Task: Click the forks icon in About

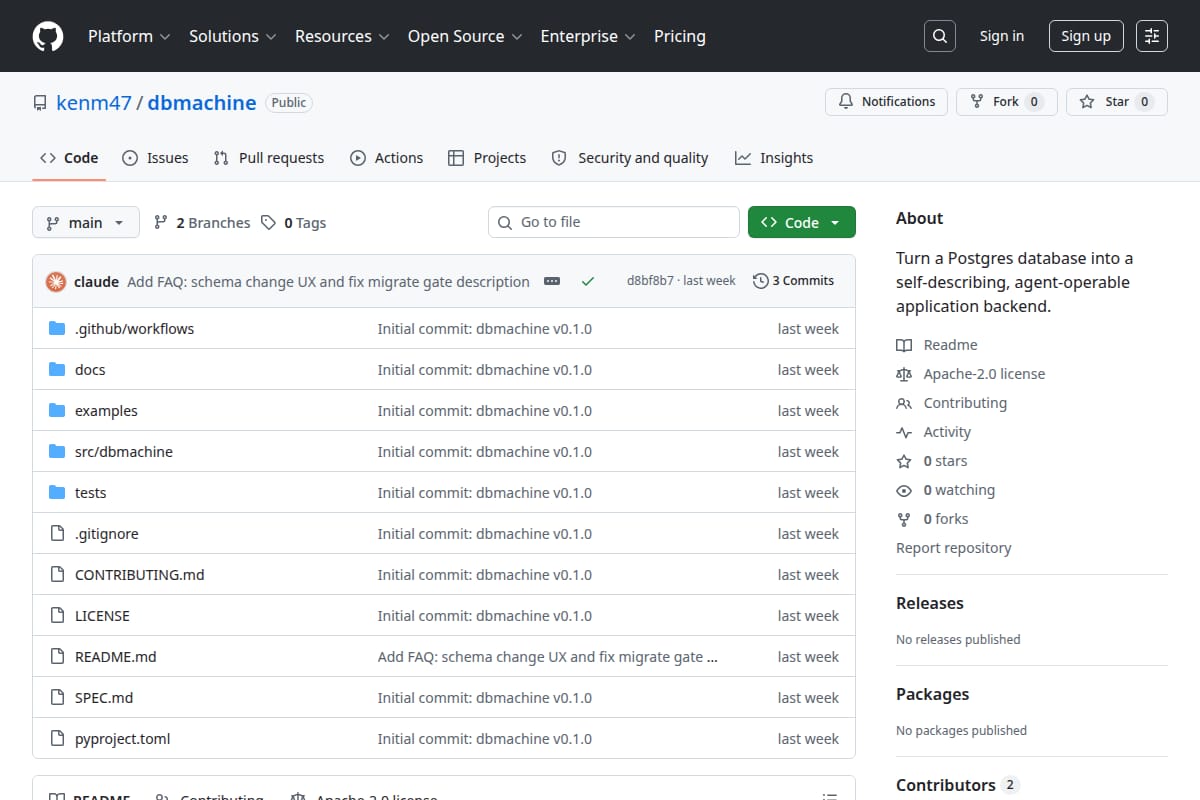Action: click(x=904, y=519)
